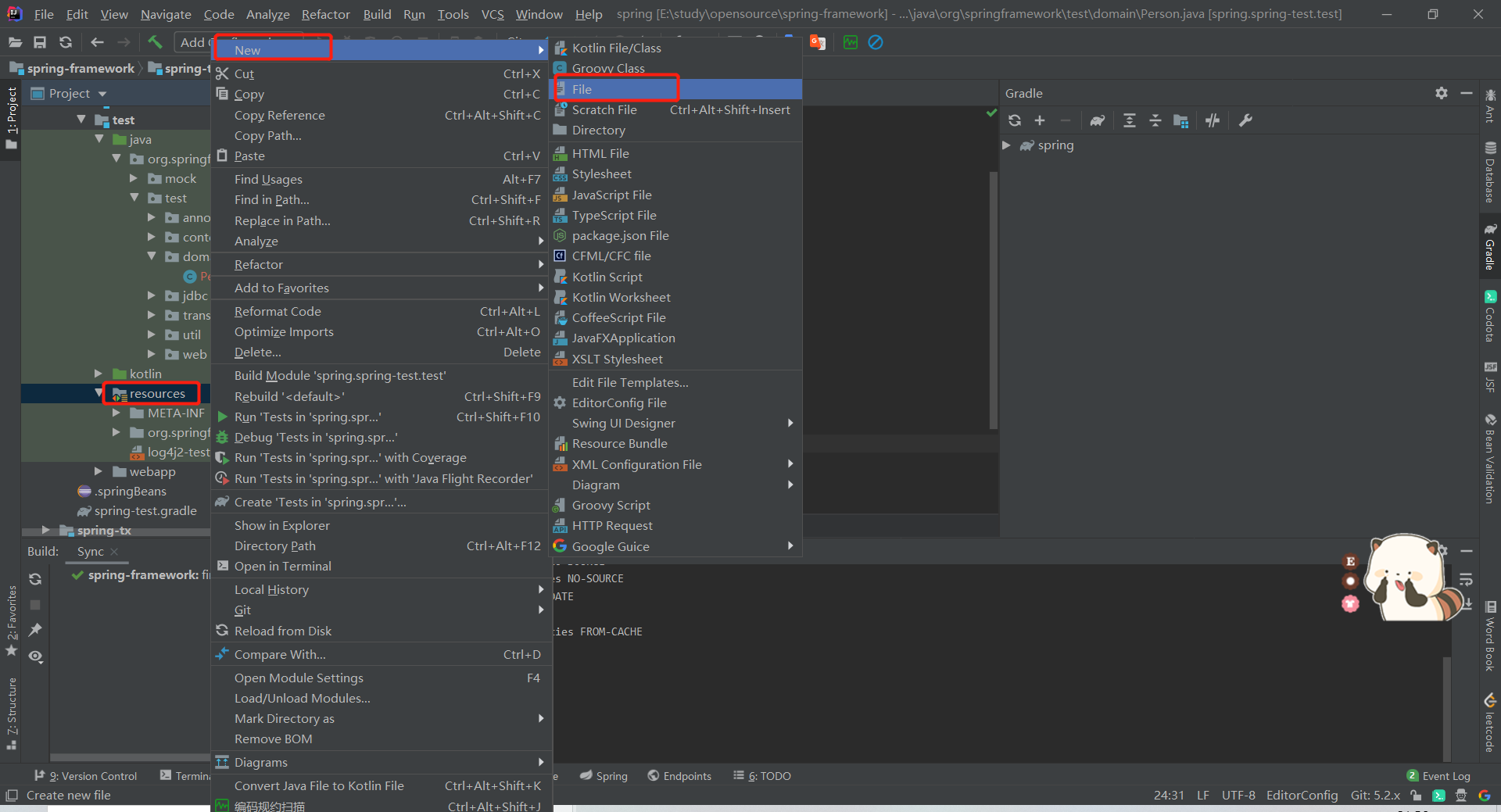Image resolution: width=1501 pixels, height=812 pixels.
Task: Open the Bean Validation tool window
Action: (x=1490, y=459)
